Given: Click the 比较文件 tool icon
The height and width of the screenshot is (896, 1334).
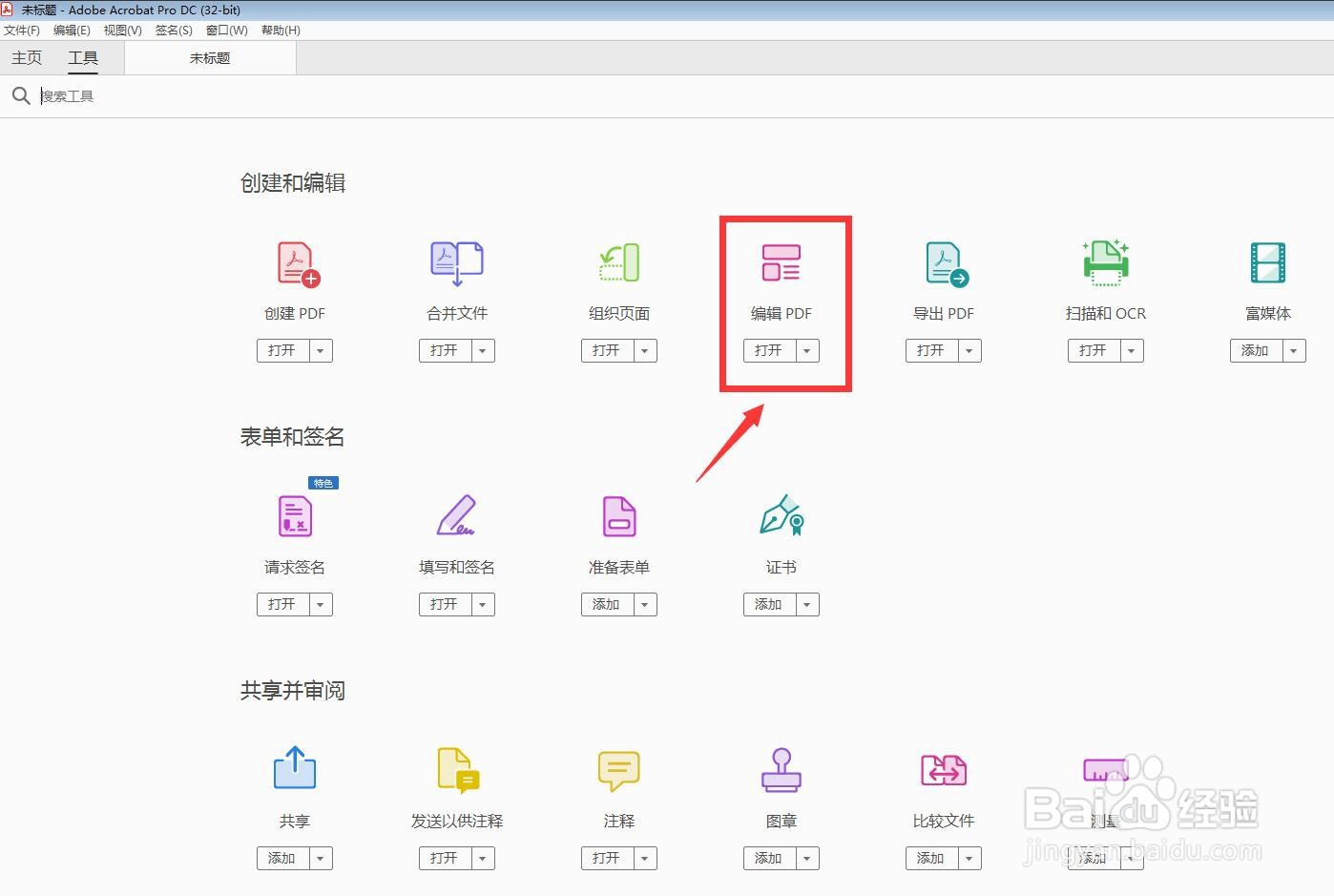Looking at the screenshot, I should (944, 770).
